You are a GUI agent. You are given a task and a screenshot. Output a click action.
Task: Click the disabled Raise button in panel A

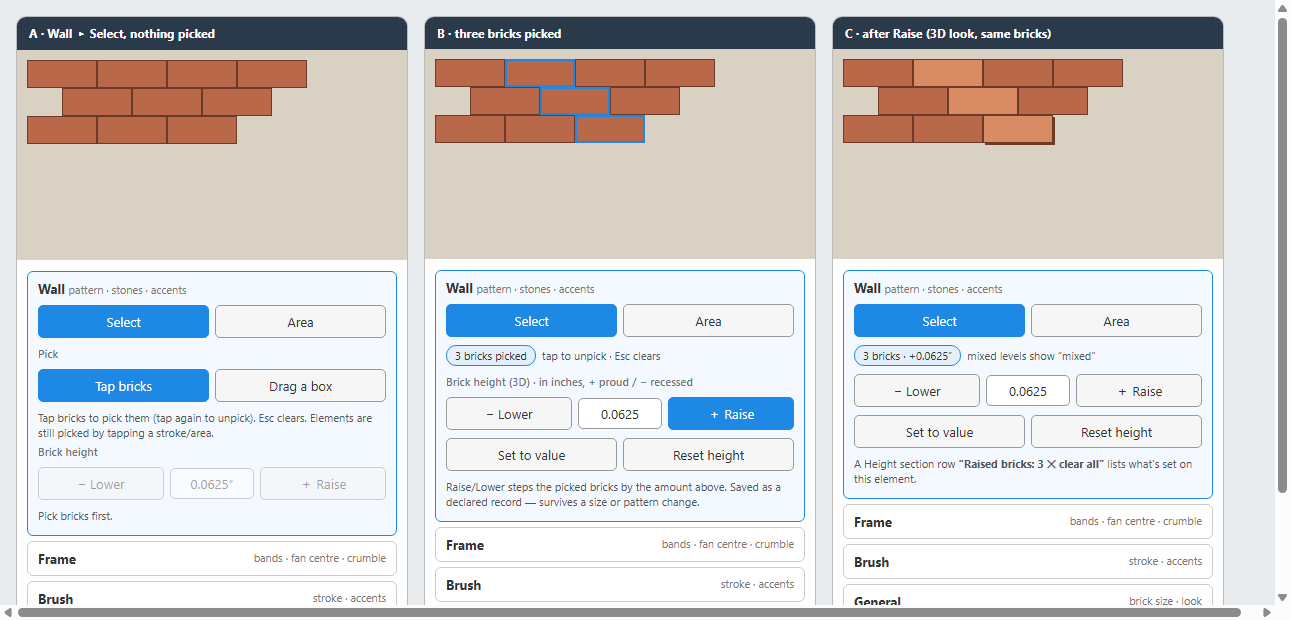pos(323,484)
